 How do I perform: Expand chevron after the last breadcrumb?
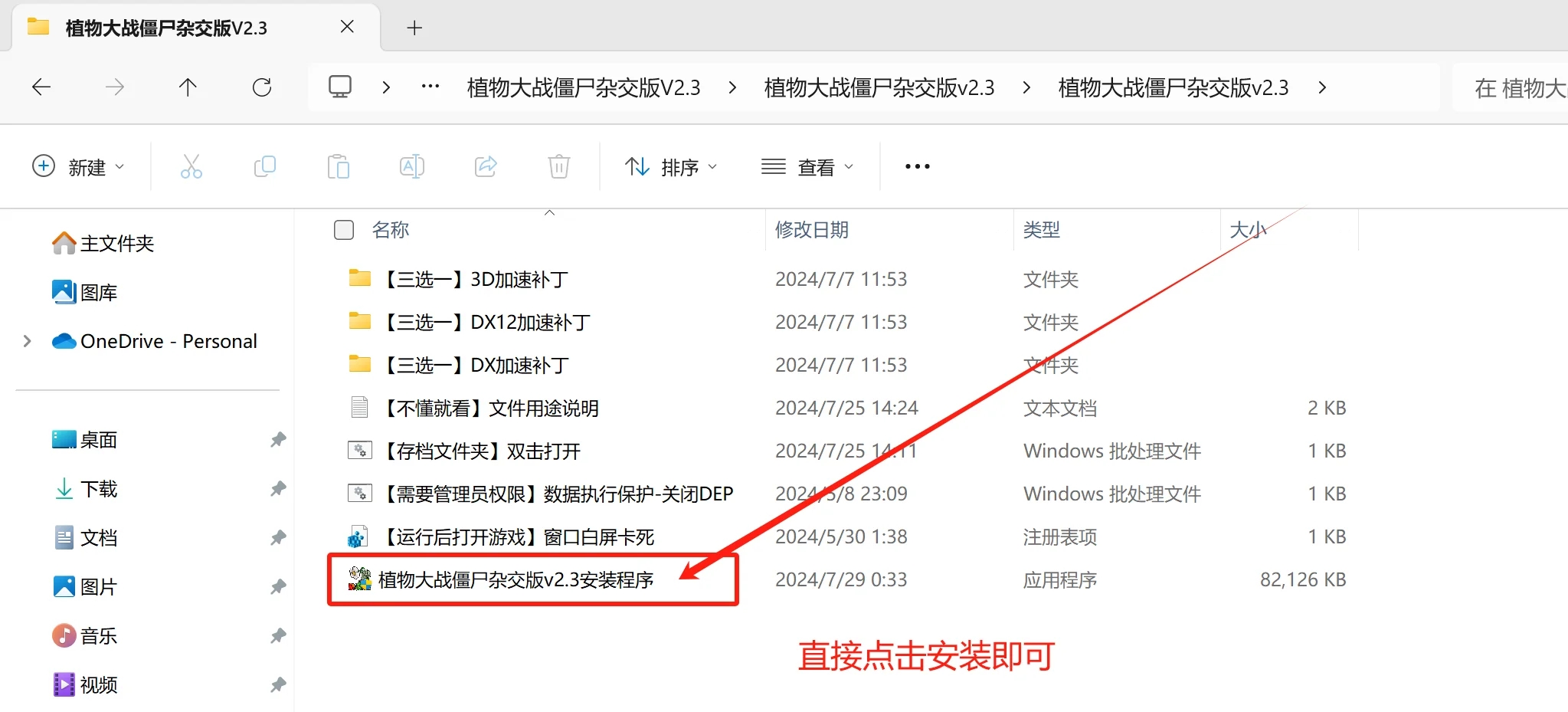click(x=1322, y=87)
